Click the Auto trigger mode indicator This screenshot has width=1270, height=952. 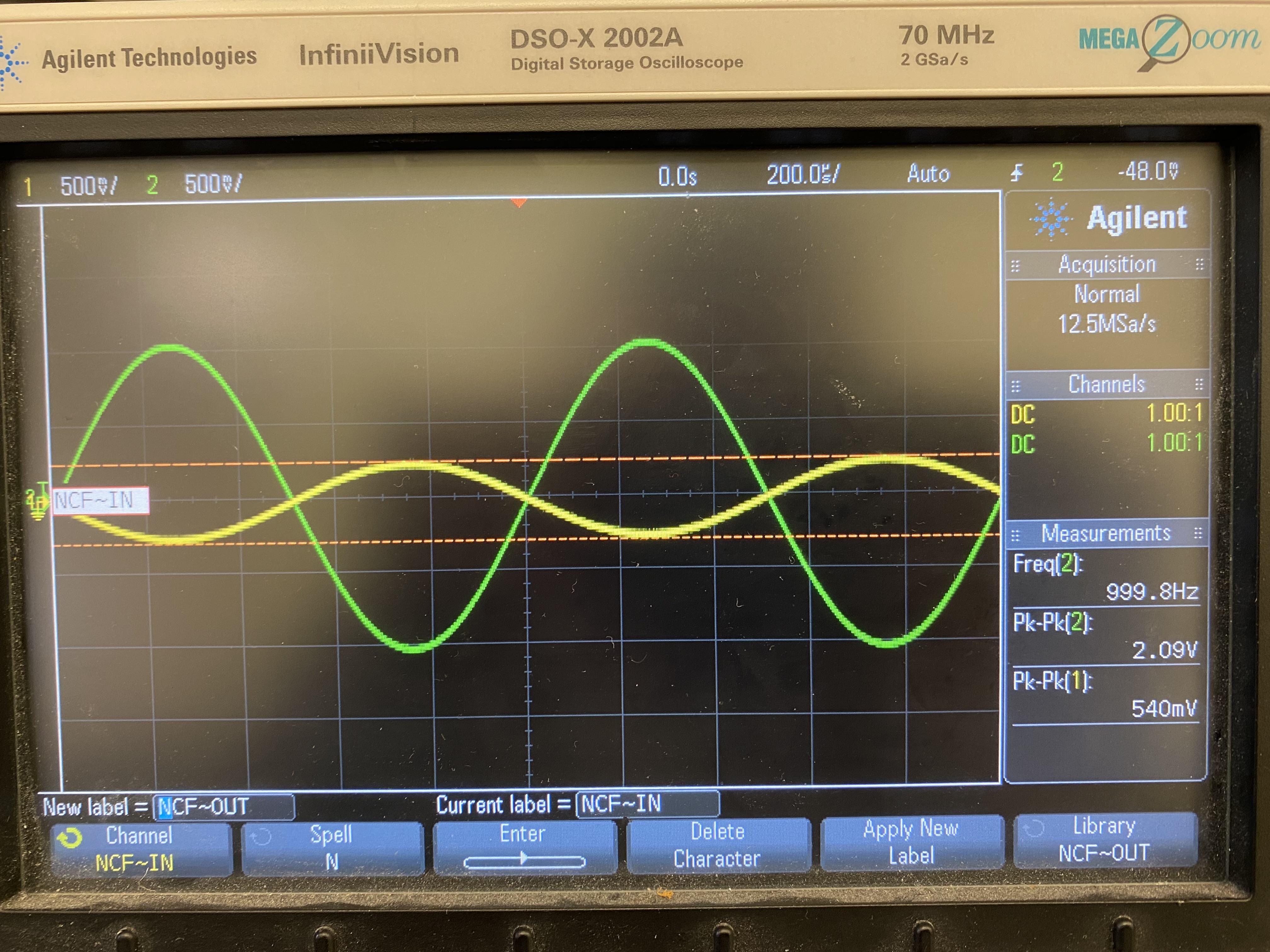928,173
